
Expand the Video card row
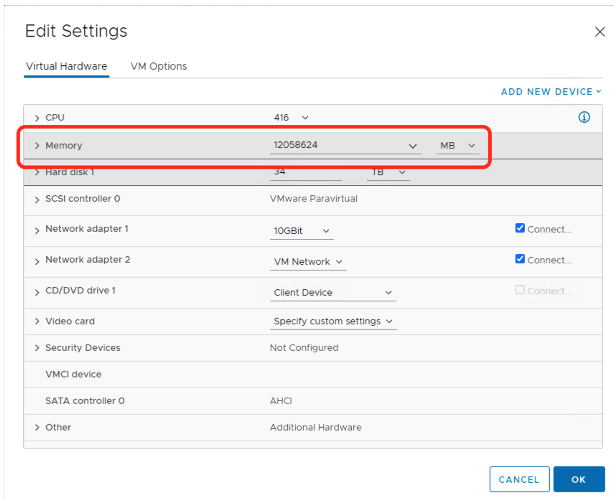[37, 322]
